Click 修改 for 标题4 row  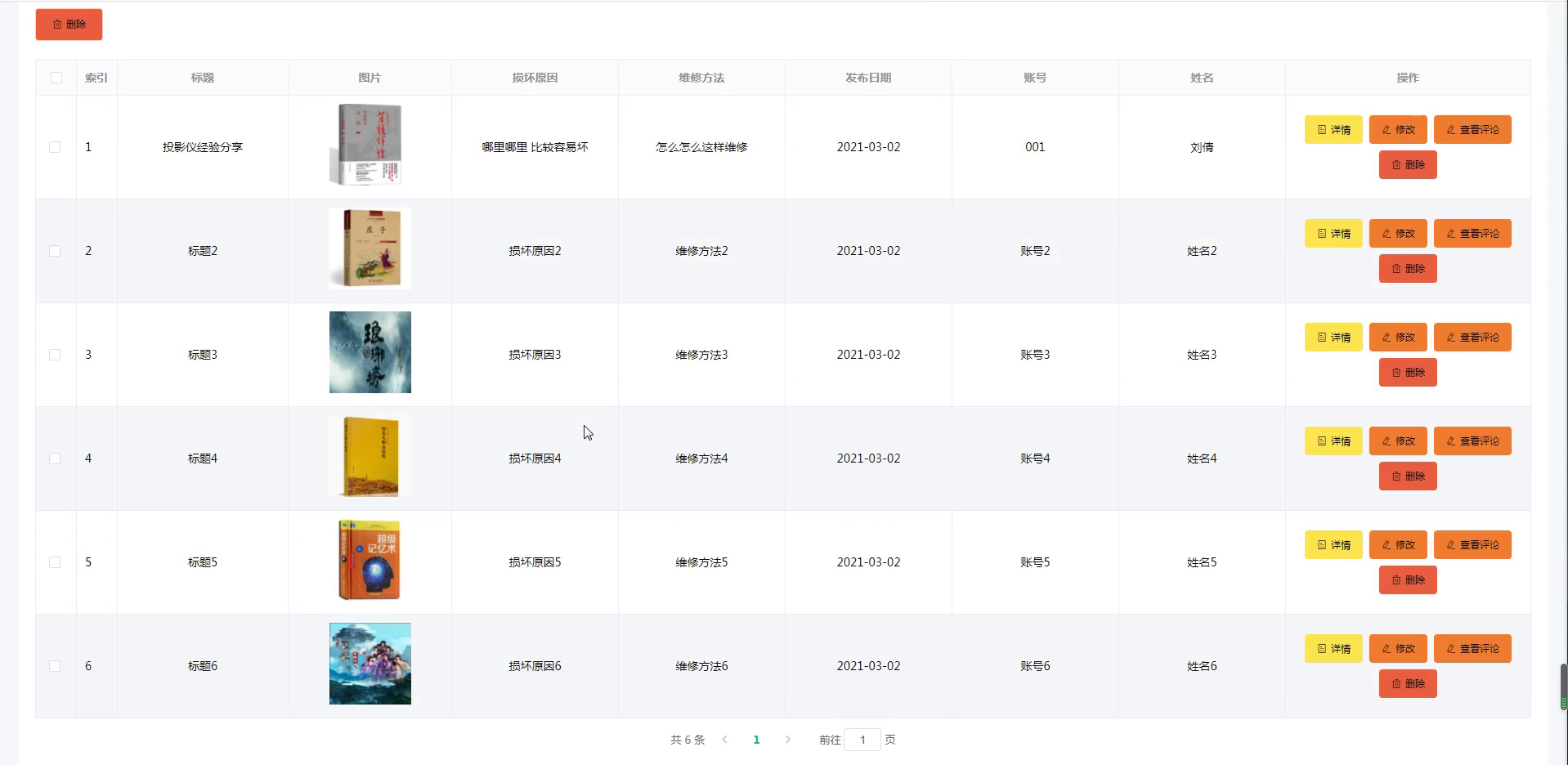coord(1398,441)
